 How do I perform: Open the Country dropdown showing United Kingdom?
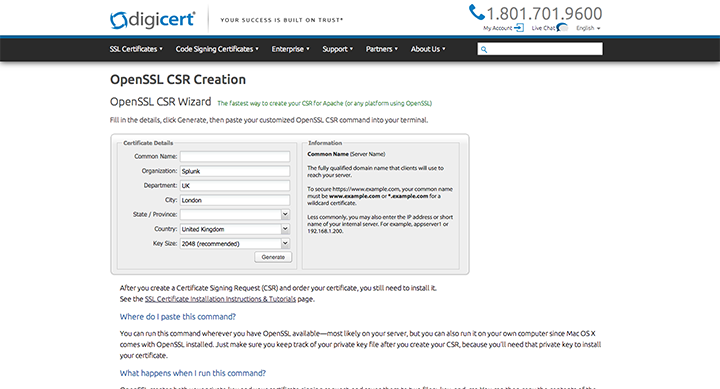coord(235,229)
